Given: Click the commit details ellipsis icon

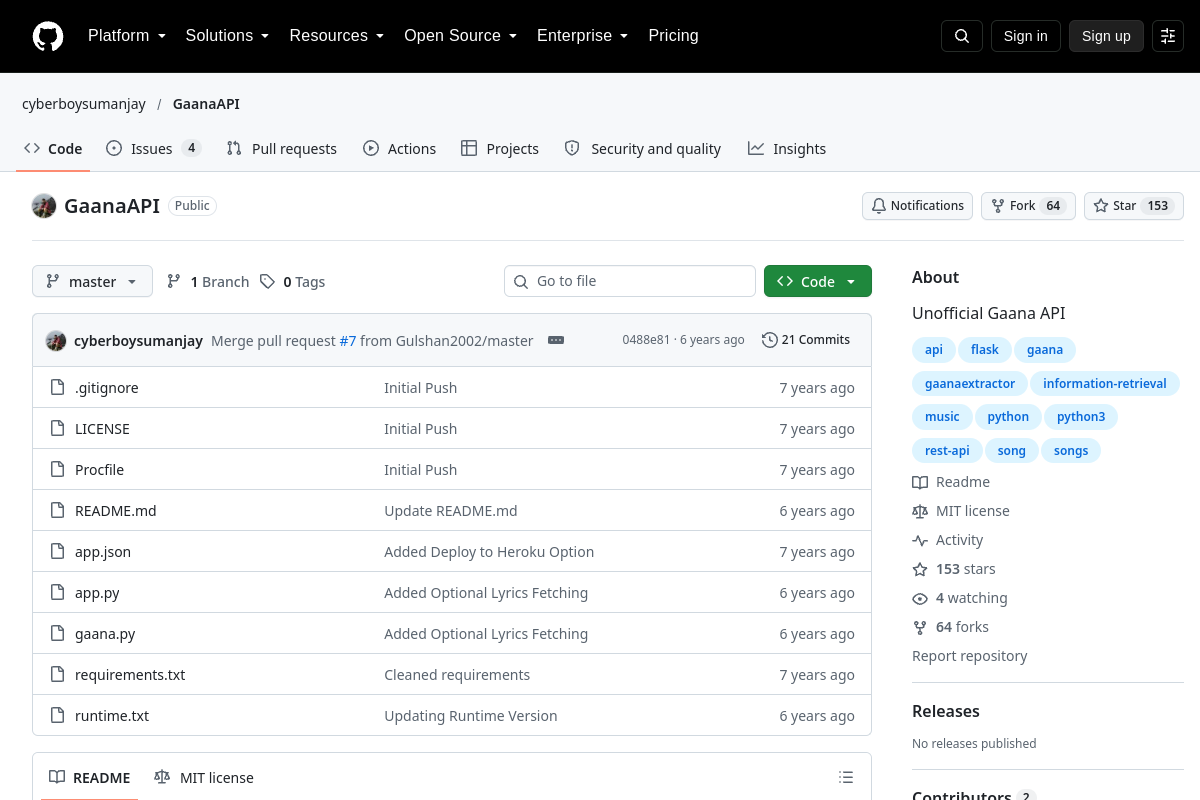Looking at the screenshot, I should coord(556,340).
